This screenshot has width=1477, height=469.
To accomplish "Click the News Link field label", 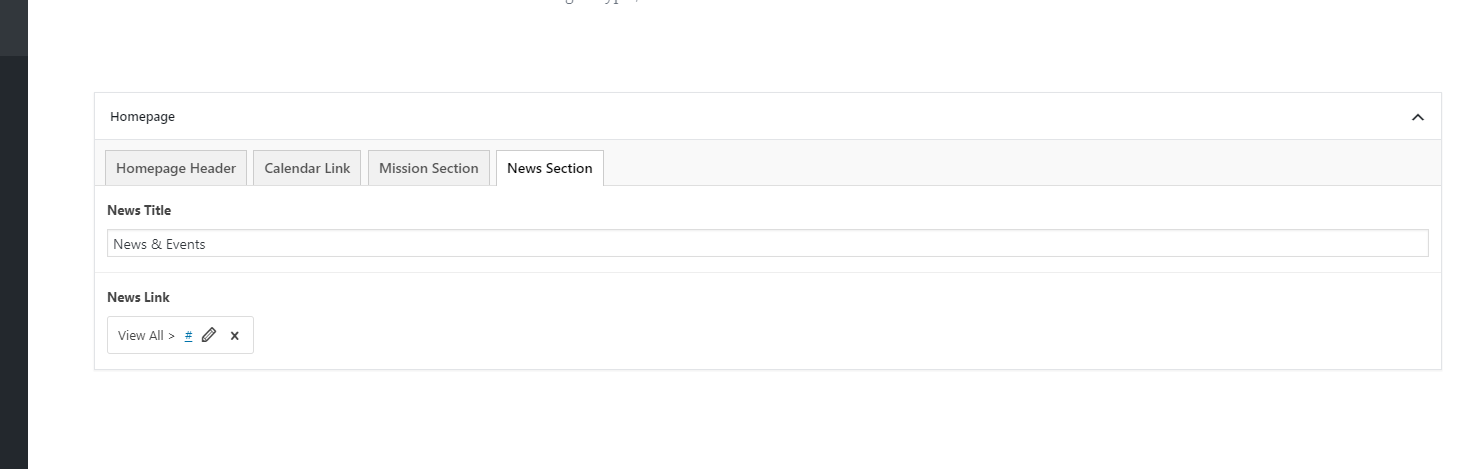I will pos(138,297).
